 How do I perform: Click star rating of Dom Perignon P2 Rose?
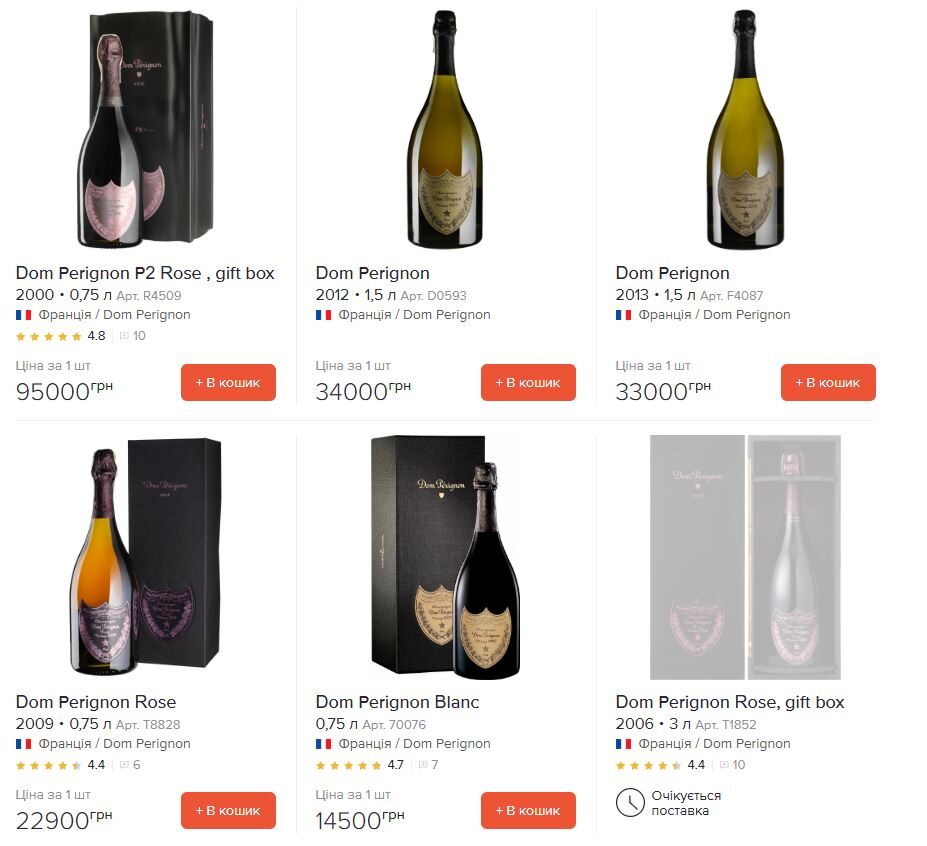[49, 336]
